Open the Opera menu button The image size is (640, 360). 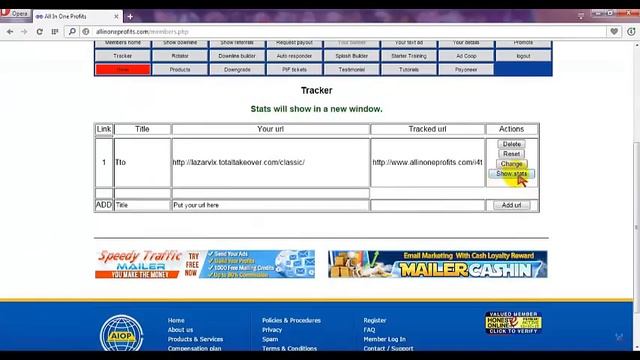15,13
